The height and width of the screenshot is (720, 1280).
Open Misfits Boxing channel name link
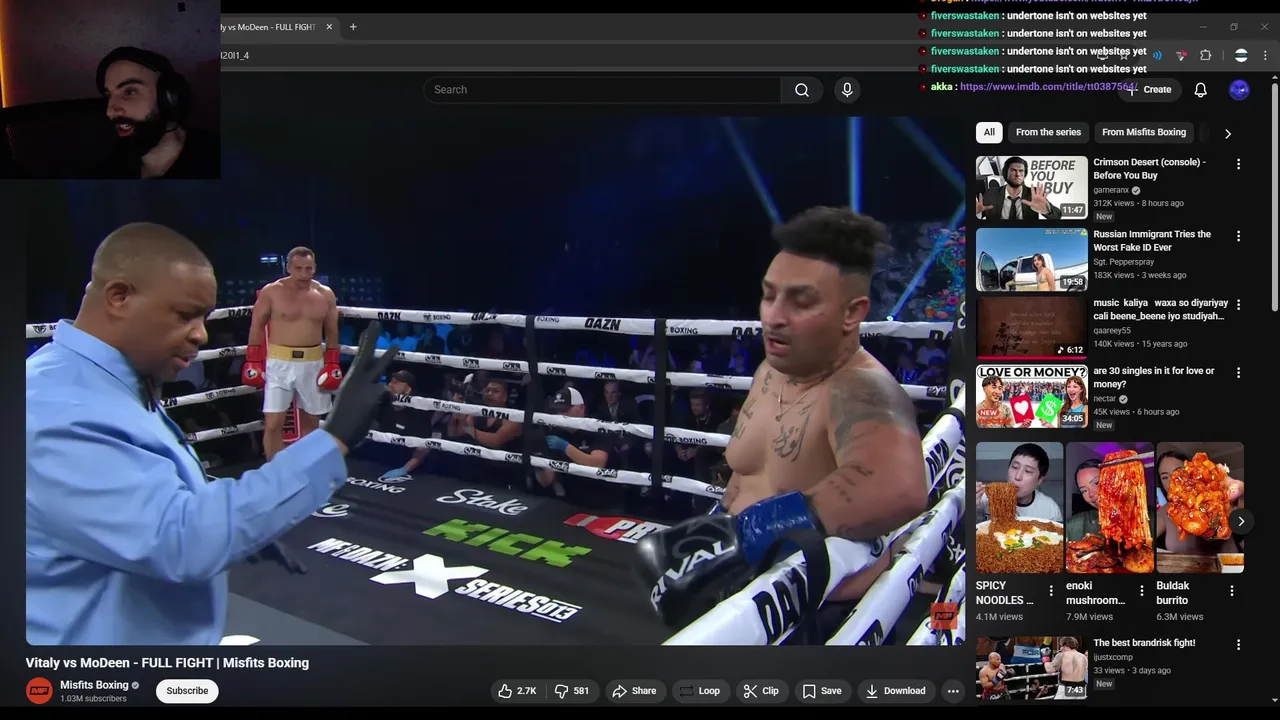[x=94, y=685]
